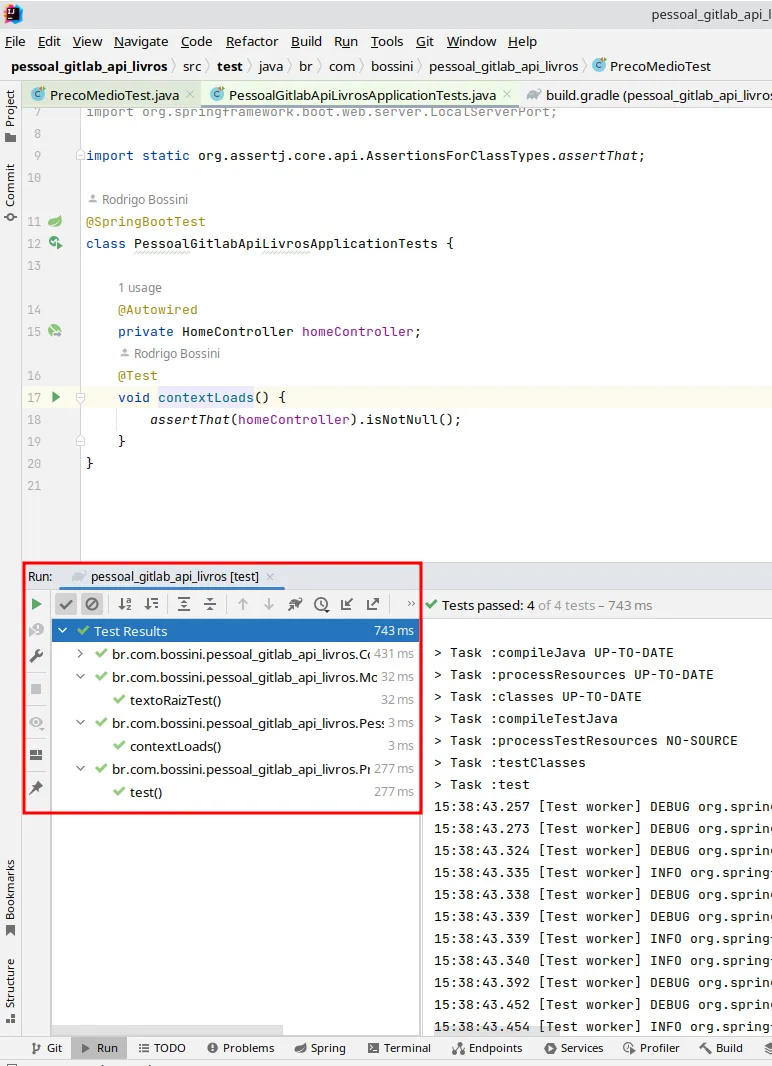Click the grey Stop square in Run panel
Viewport: 772px width, 1066px height.
[36, 689]
